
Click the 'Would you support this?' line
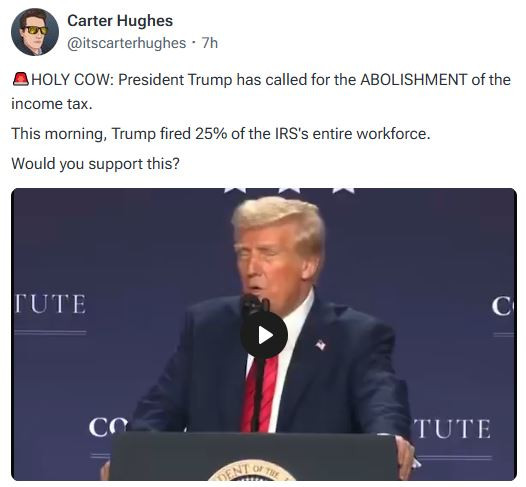tap(96, 164)
